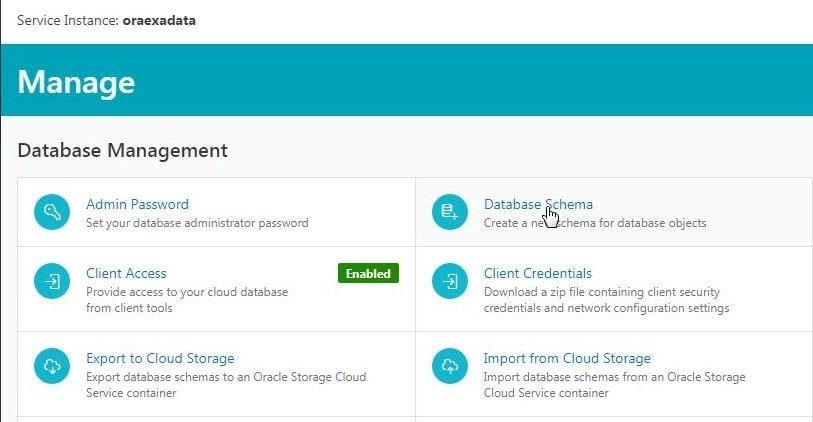
Task: Select the 'Set your database administrator password' text
Action: (x=197, y=223)
